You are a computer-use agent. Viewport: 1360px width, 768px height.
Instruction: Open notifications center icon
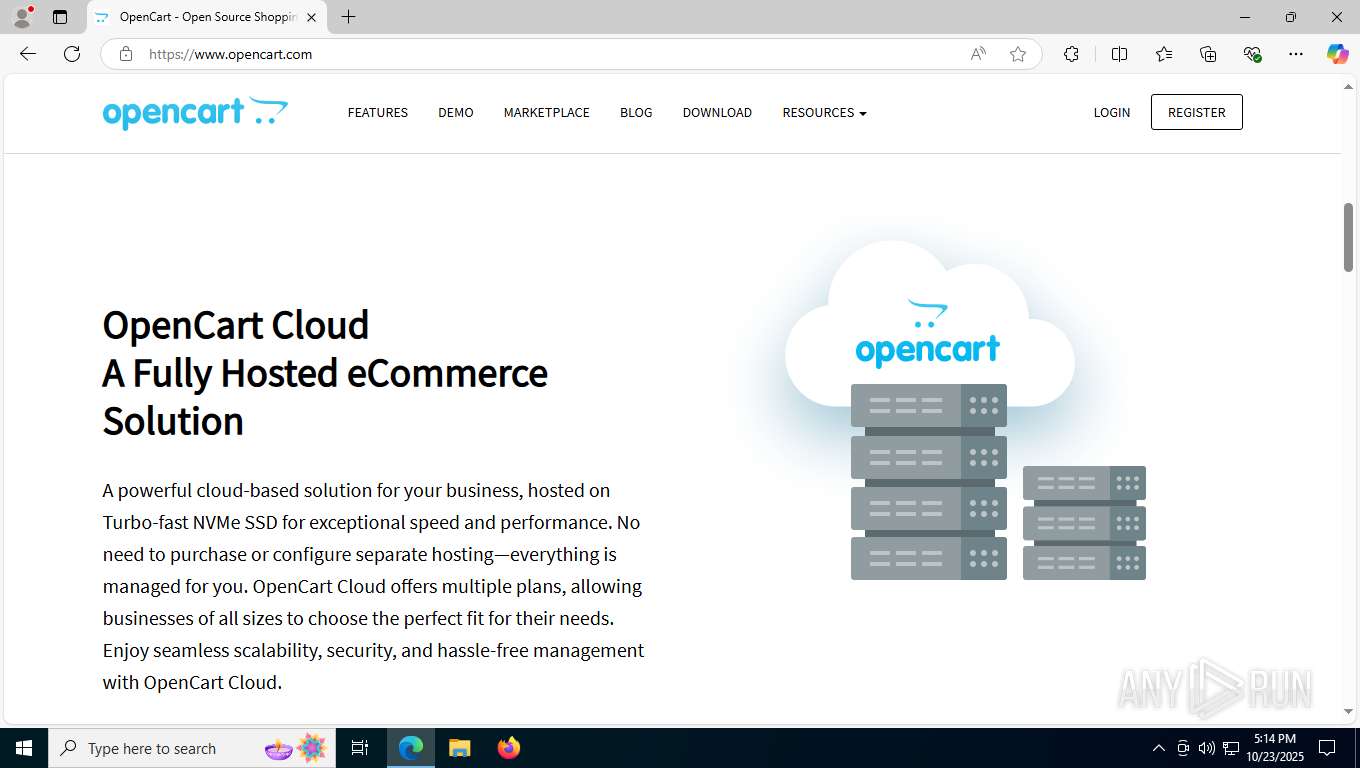click(x=1327, y=748)
